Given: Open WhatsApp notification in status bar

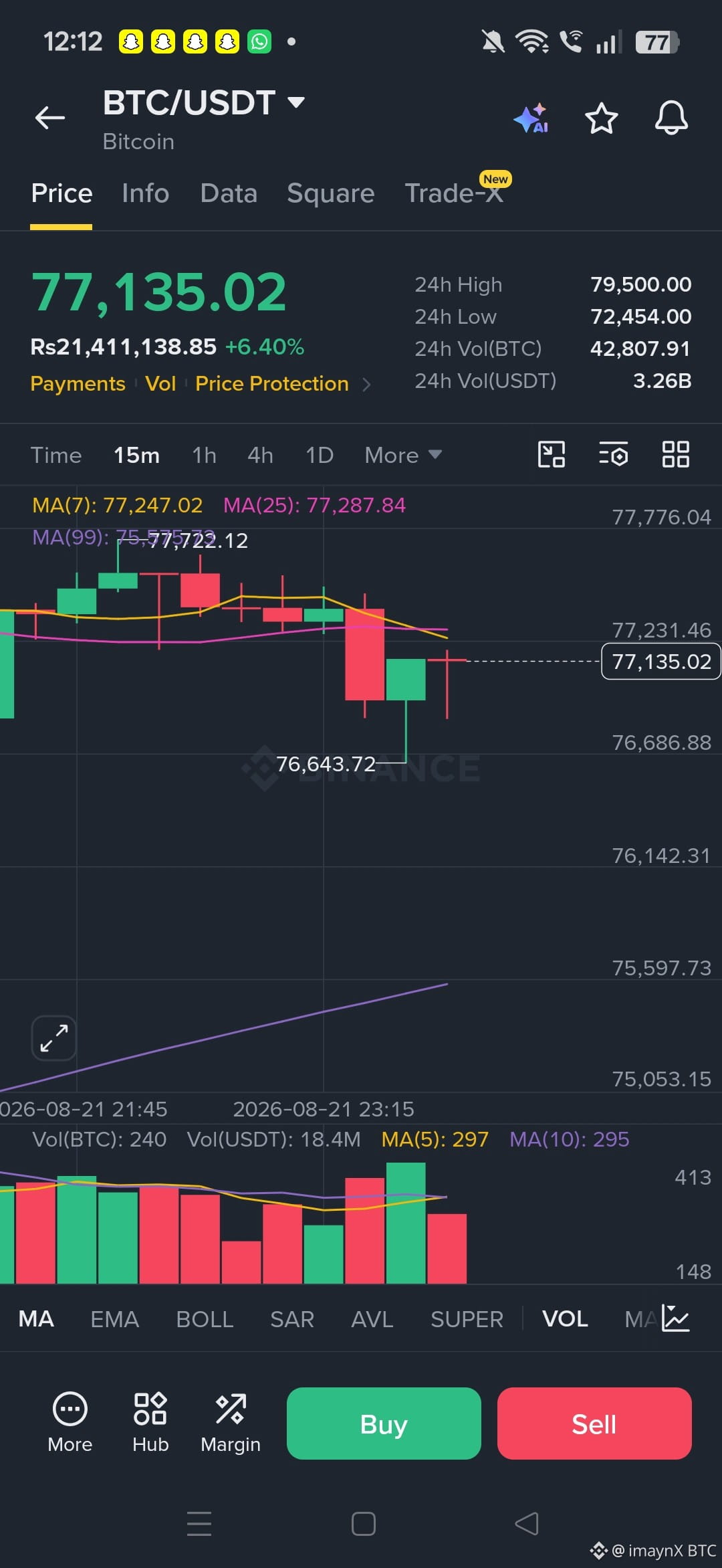Looking at the screenshot, I should point(259,41).
